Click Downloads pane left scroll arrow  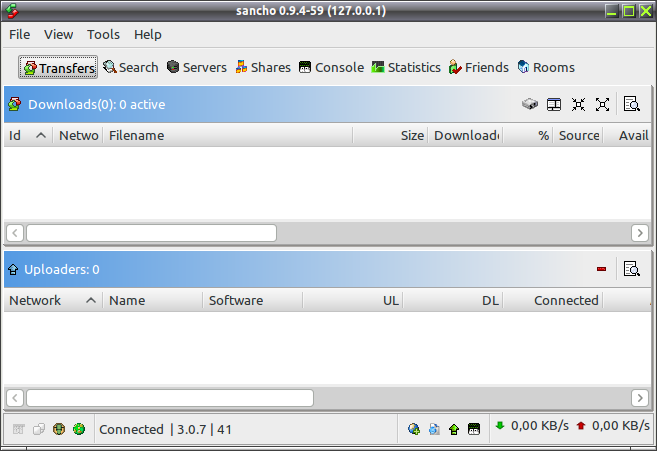click(x=15, y=233)
